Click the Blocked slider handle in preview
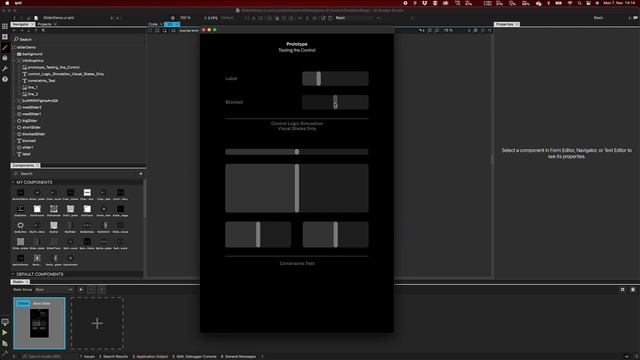 pyautogui.click(x=335, y=102)
